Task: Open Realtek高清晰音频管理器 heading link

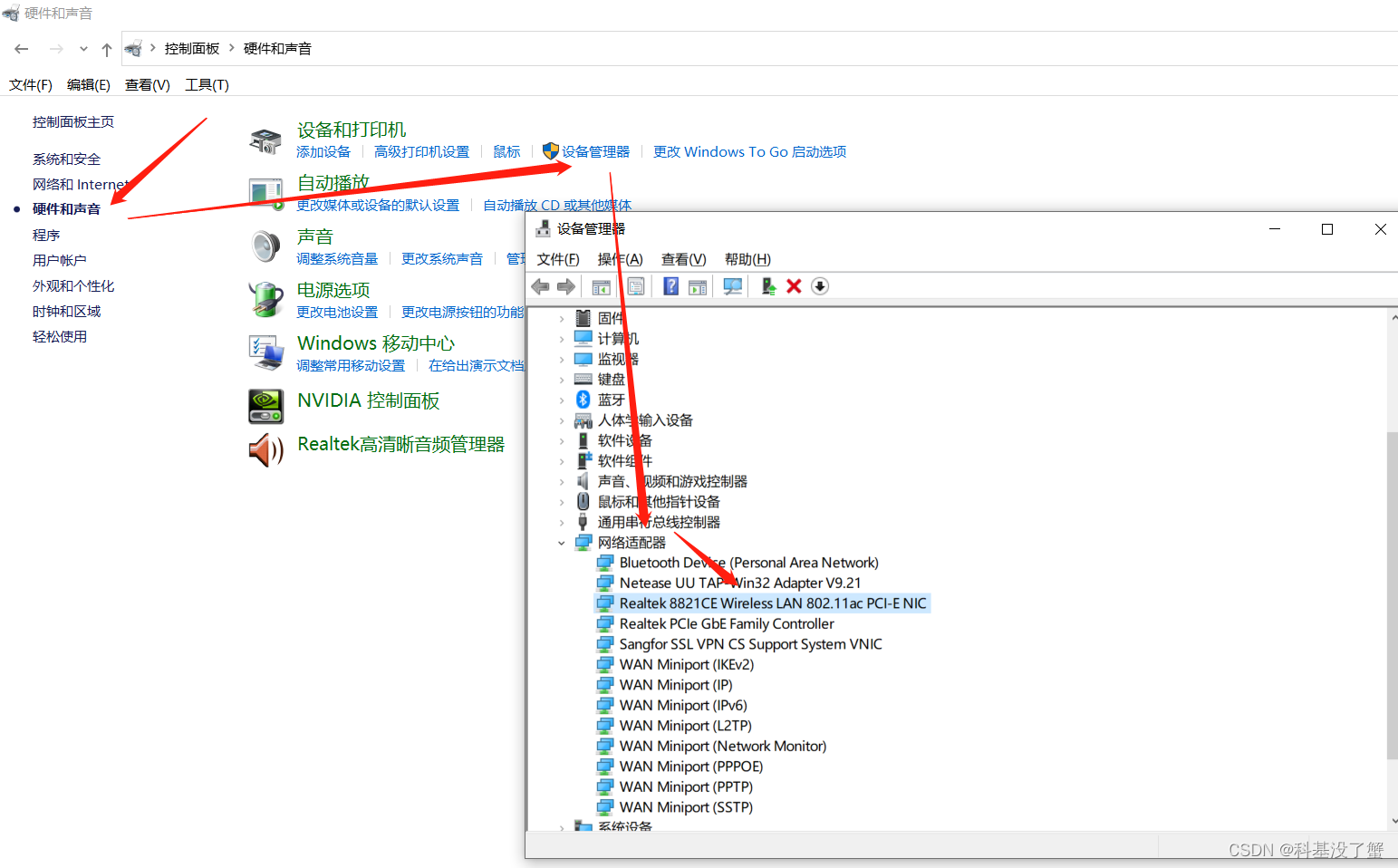Action: click(401, 444)
